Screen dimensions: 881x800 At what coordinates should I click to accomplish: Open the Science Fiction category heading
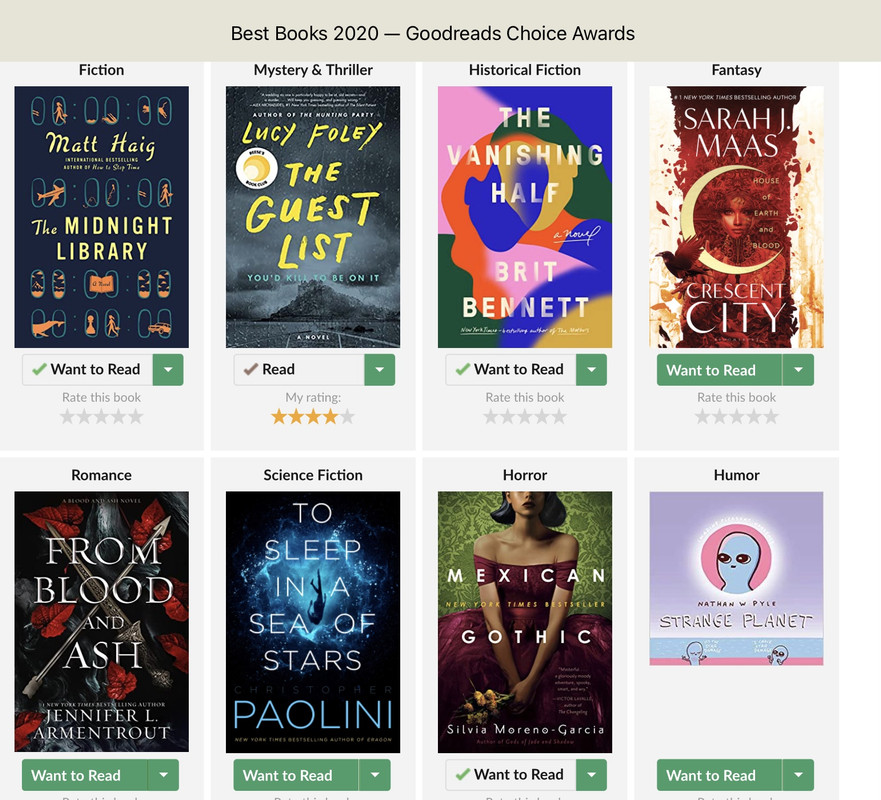point(313,475)
